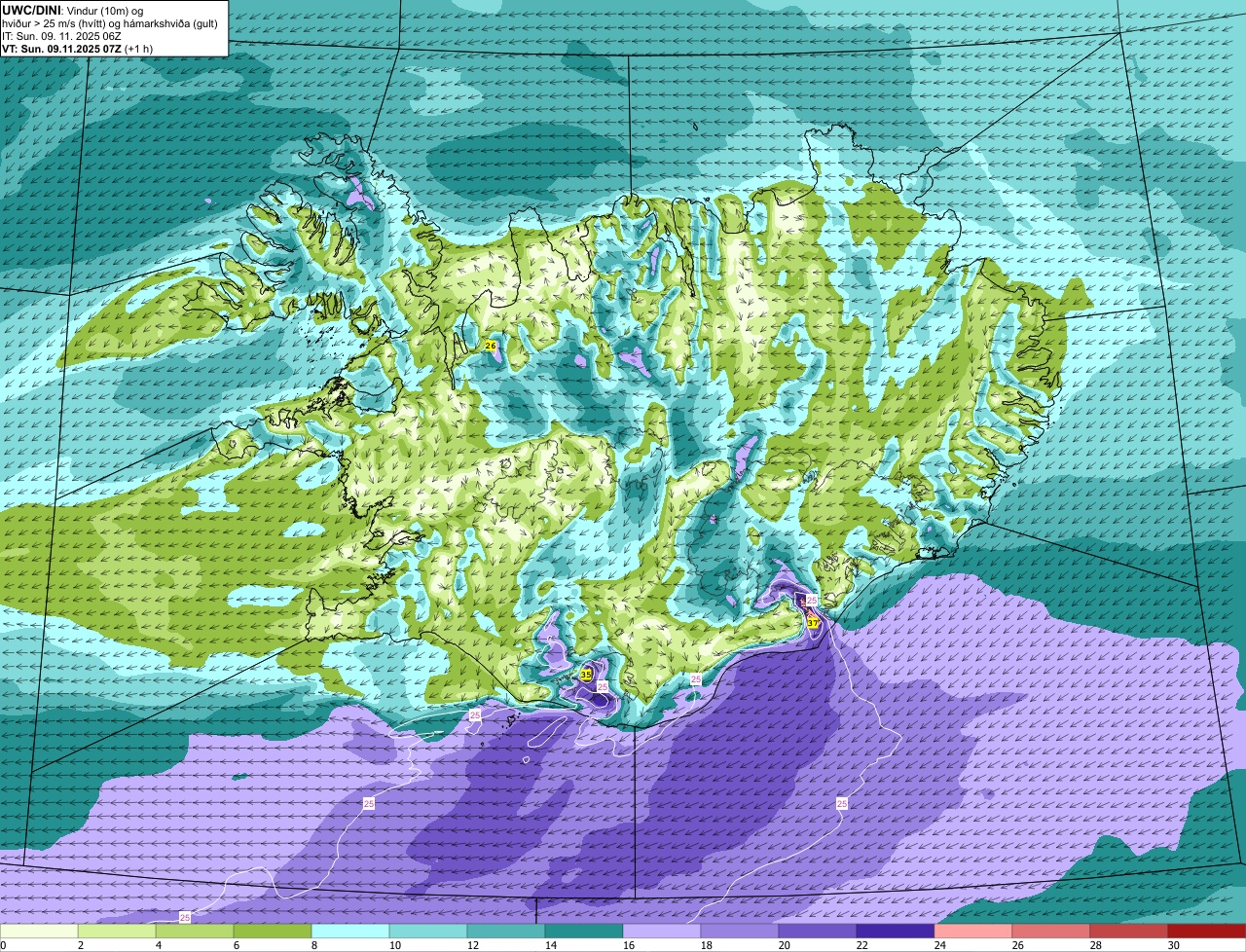Click the legend scale label "0"
The height and width of the screenshot is (952, 1246).
[3, 945]
